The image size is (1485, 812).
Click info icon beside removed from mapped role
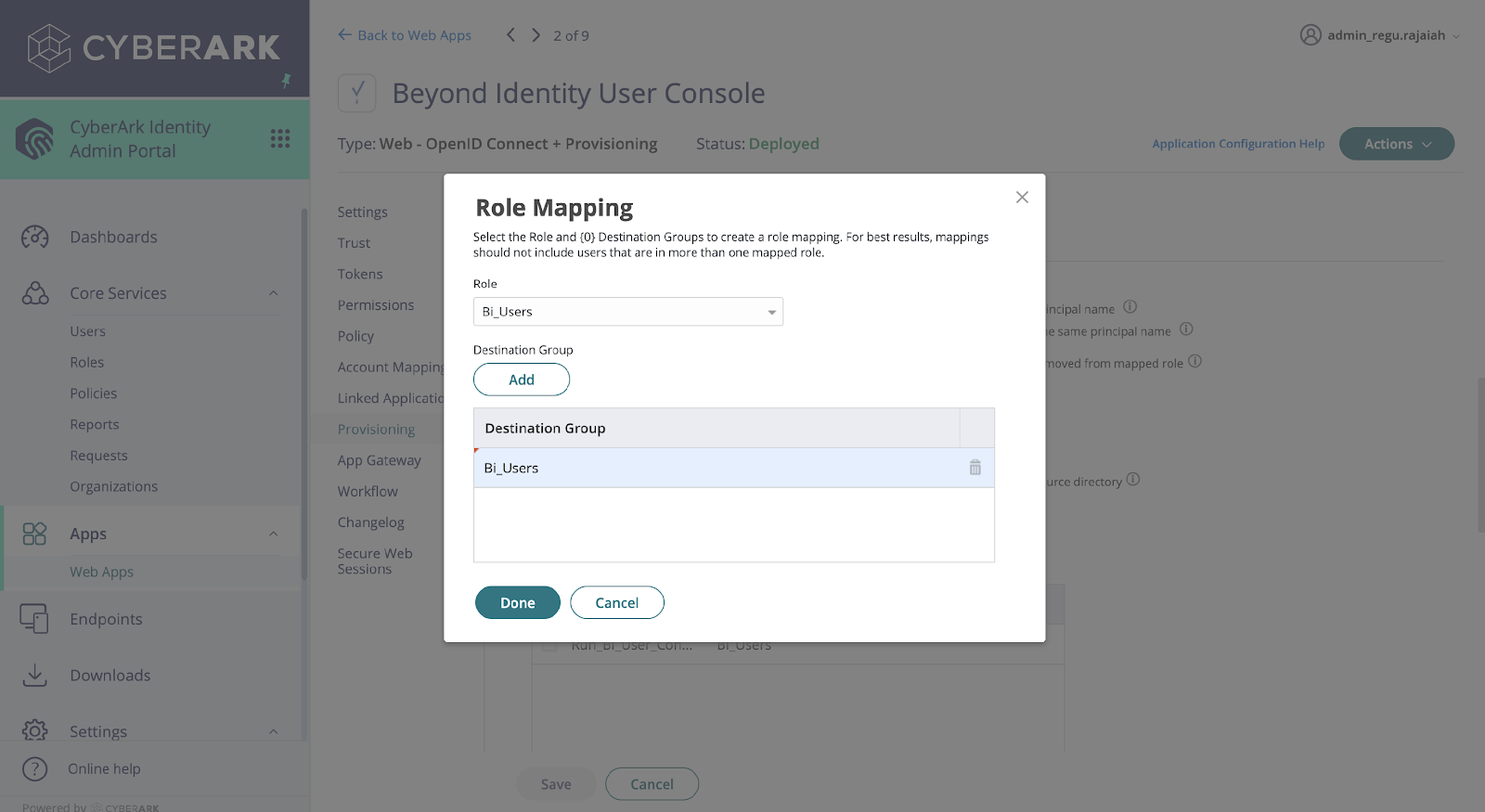(x=1195, y=361)
